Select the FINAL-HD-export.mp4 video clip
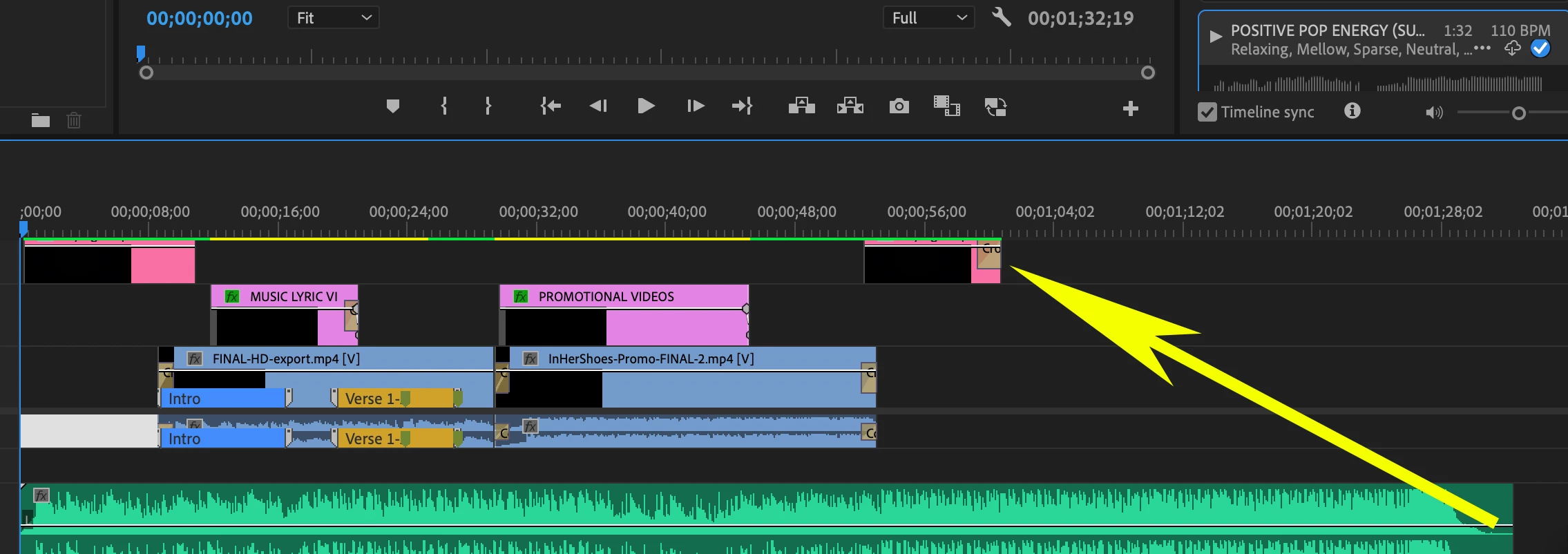 pyautogui.click(x=326, y=377)
